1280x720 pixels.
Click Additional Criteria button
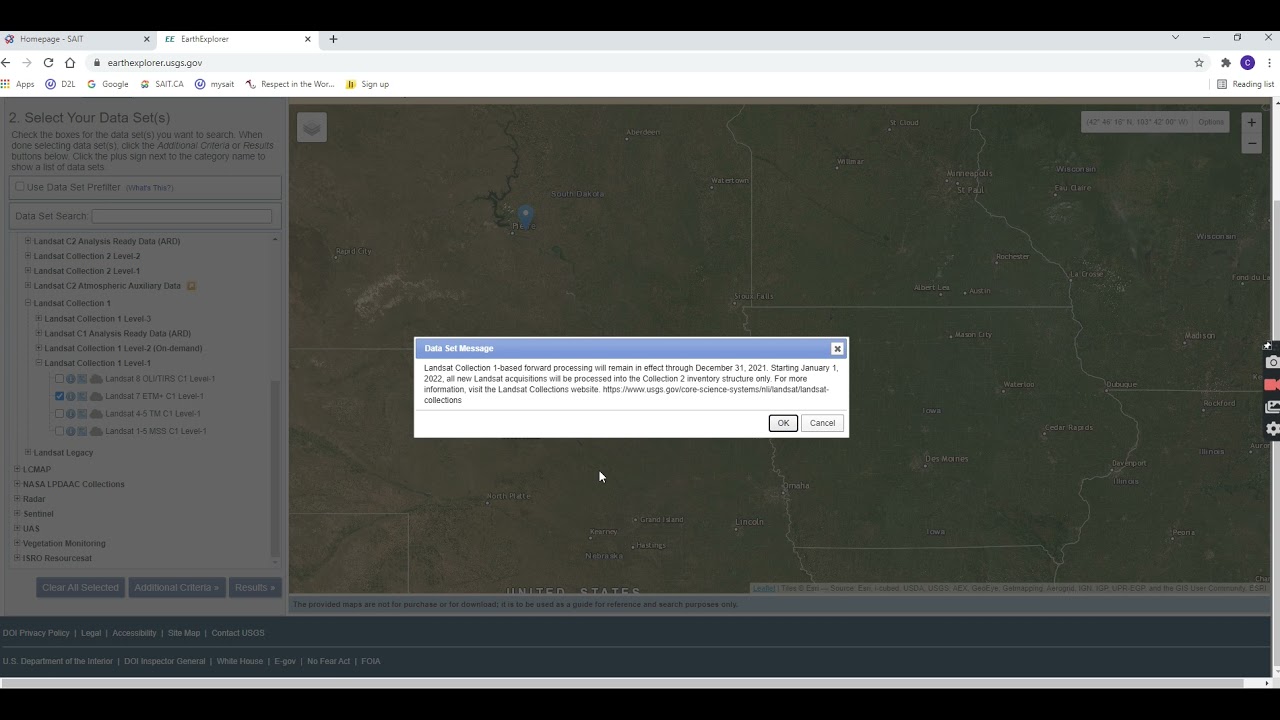(x=176, y=587)
